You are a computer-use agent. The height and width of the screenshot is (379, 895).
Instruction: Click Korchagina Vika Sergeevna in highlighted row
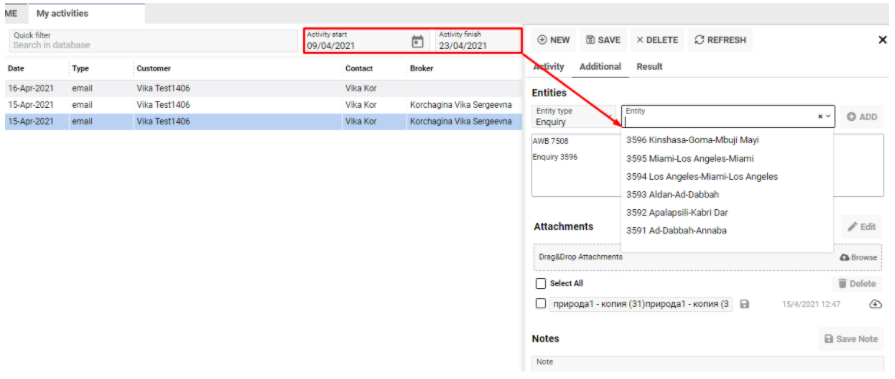[x=461, y=122]
